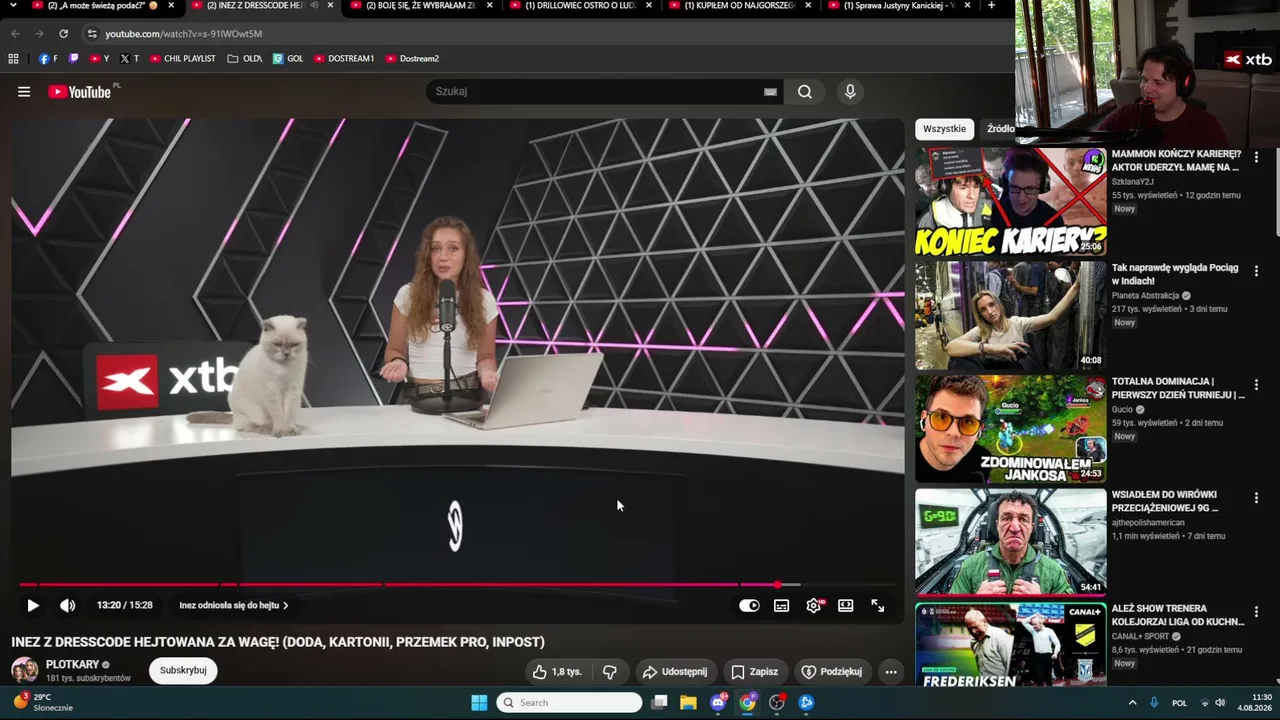Open the CHIL PLAYLIST bookmark
The width and height of the screenshot is (1280, 720).
point(183,59)
